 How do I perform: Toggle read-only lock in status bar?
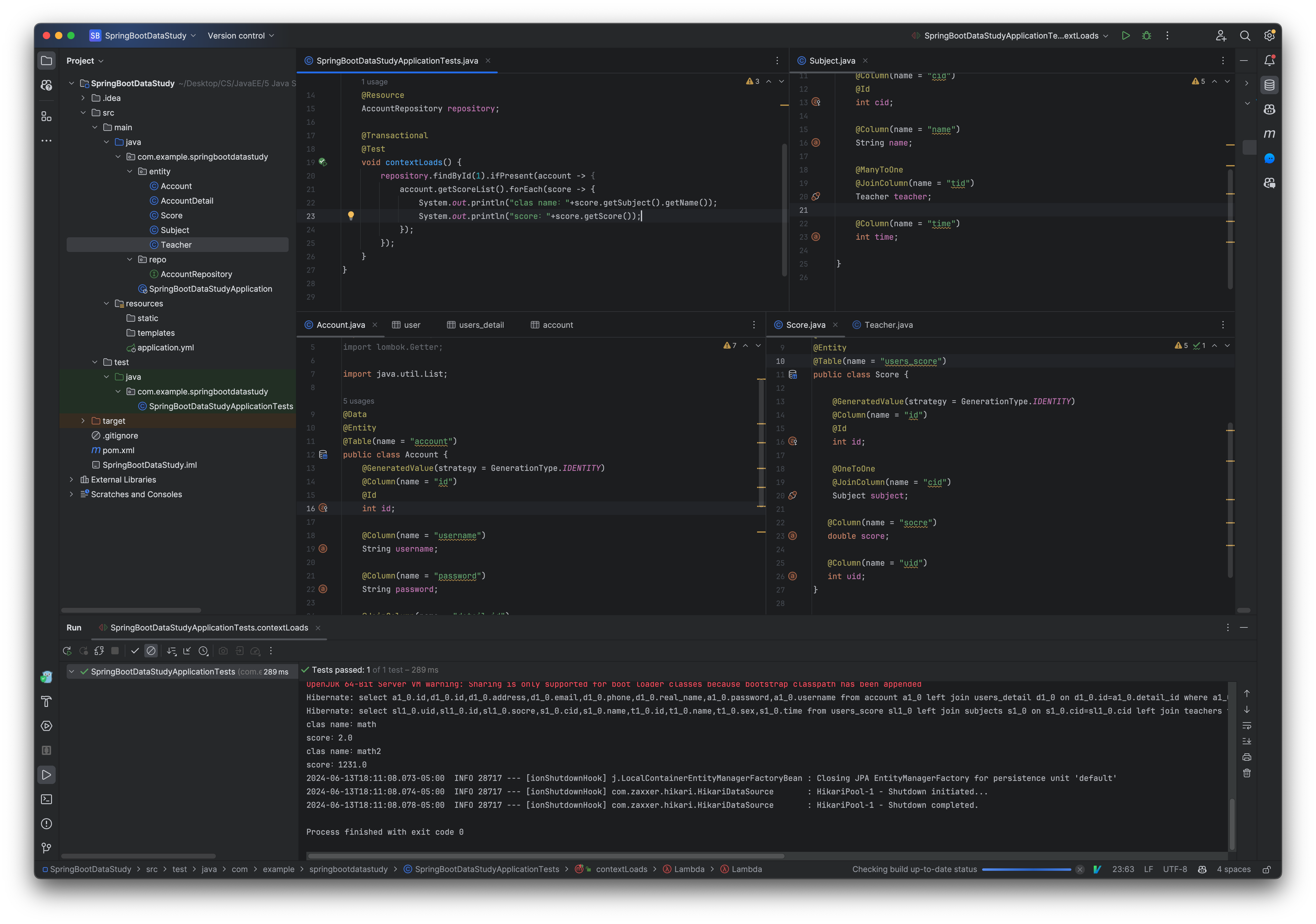click(1267, 870)
